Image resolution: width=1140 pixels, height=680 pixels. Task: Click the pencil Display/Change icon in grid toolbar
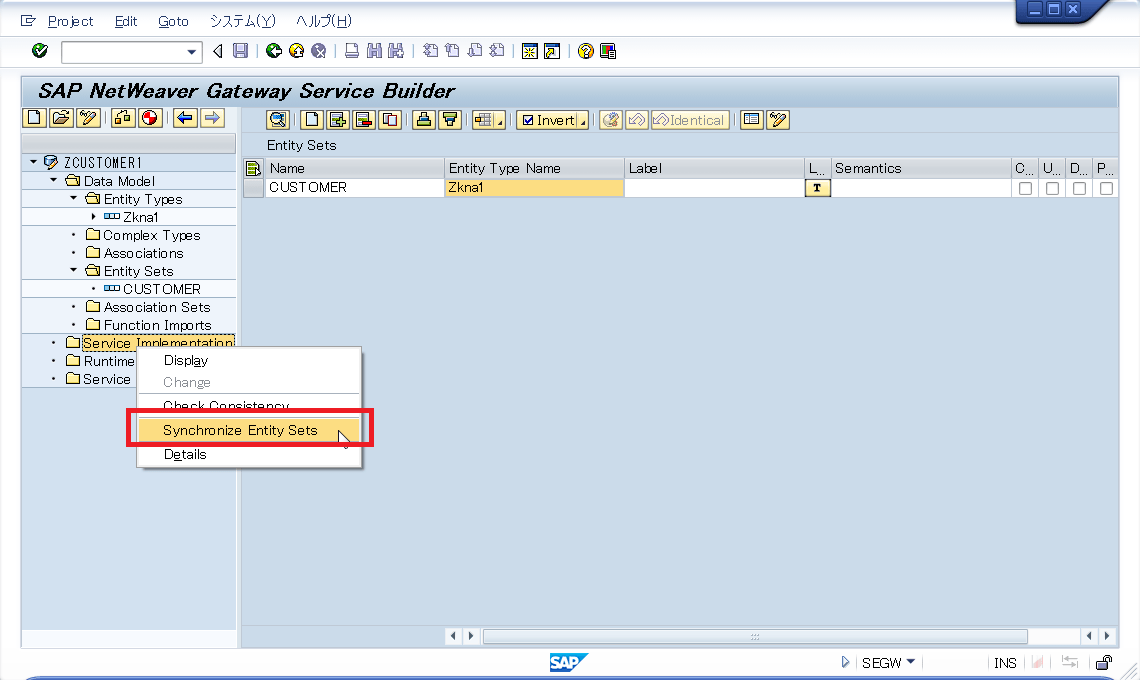pos(778,120)
